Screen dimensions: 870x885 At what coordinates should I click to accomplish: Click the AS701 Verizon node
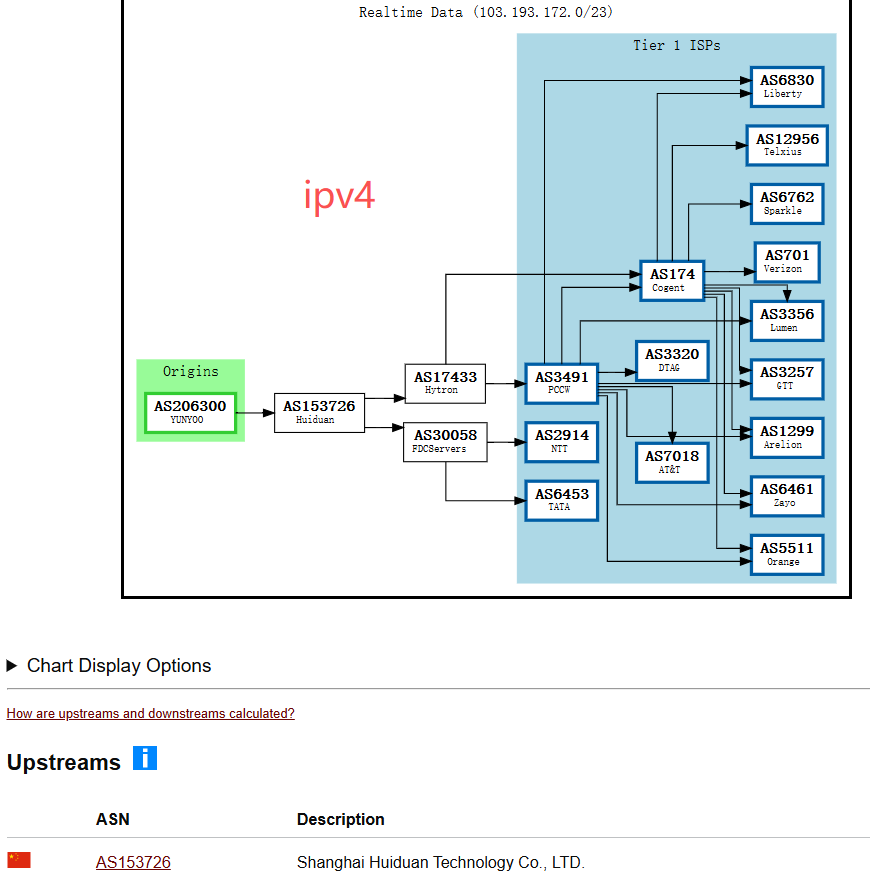click(x=787, y=262)
